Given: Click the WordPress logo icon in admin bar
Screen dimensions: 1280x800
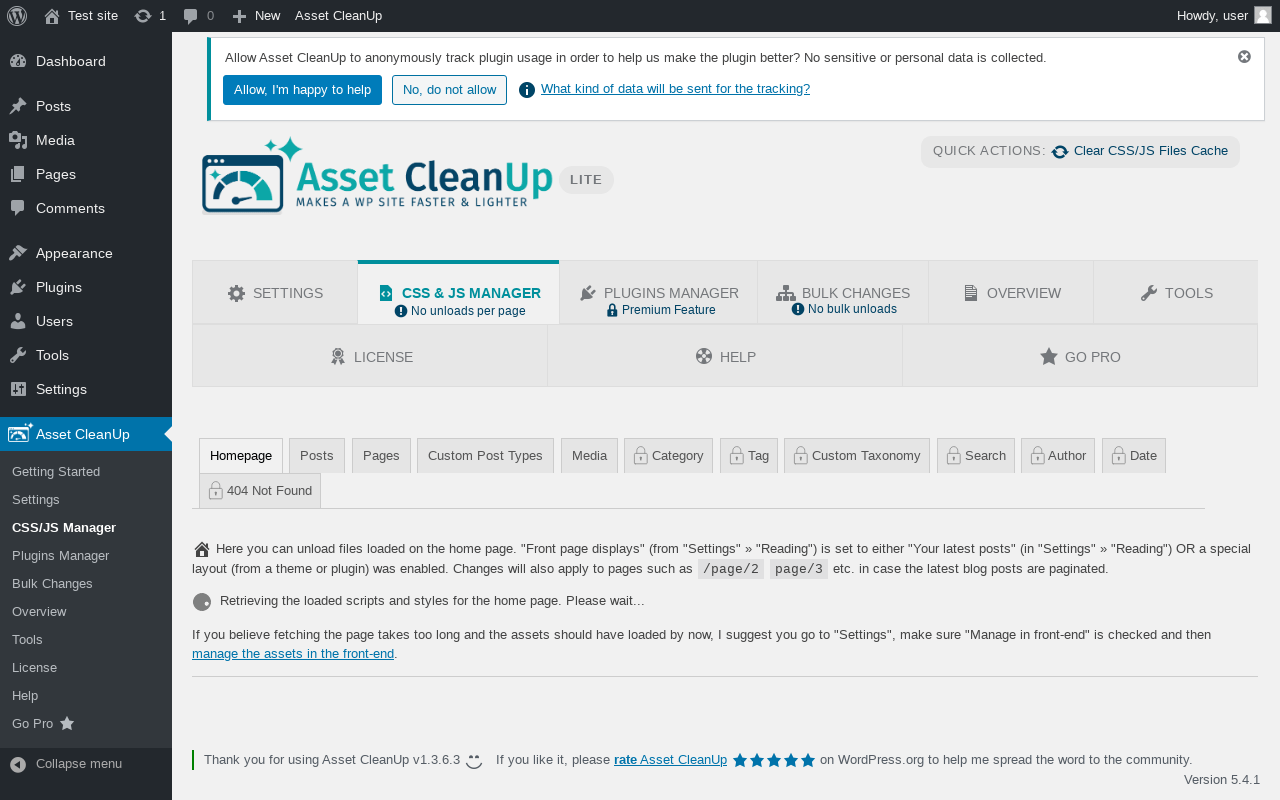Looking at the screenshot, I should point(17,16).
